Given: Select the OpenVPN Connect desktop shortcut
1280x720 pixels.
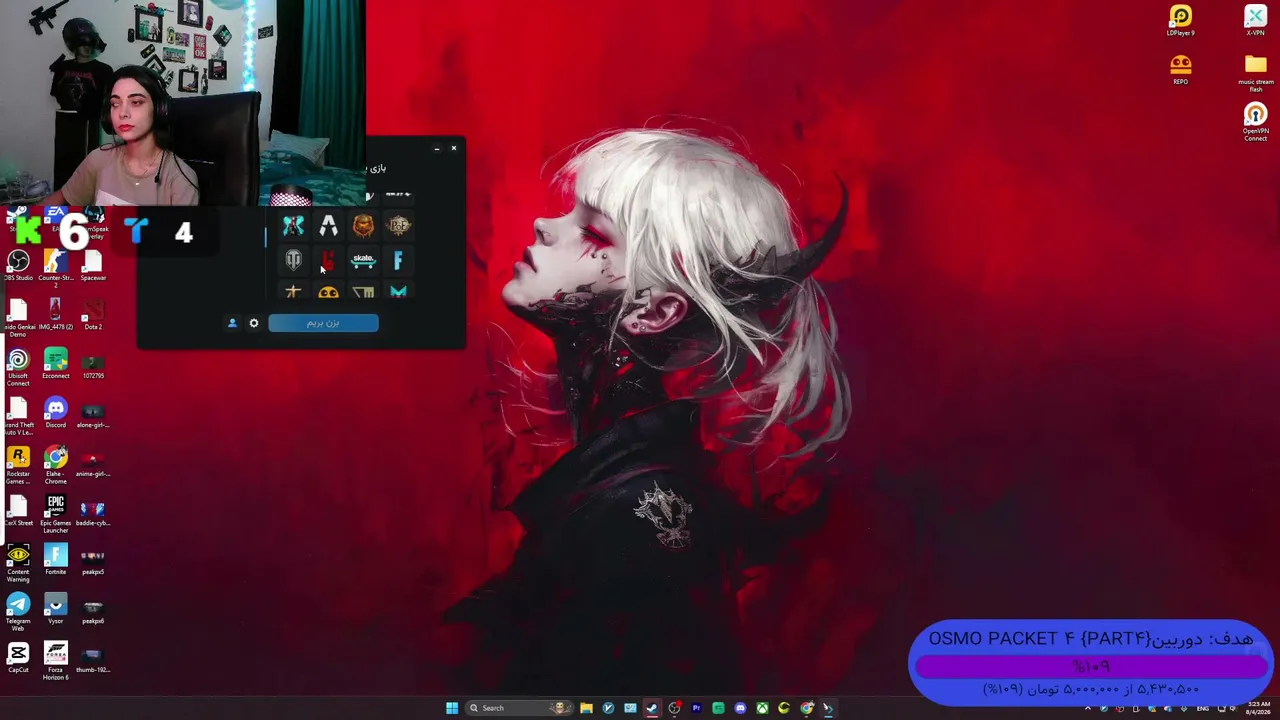Looking at the screenshot, I should 1256,123.
